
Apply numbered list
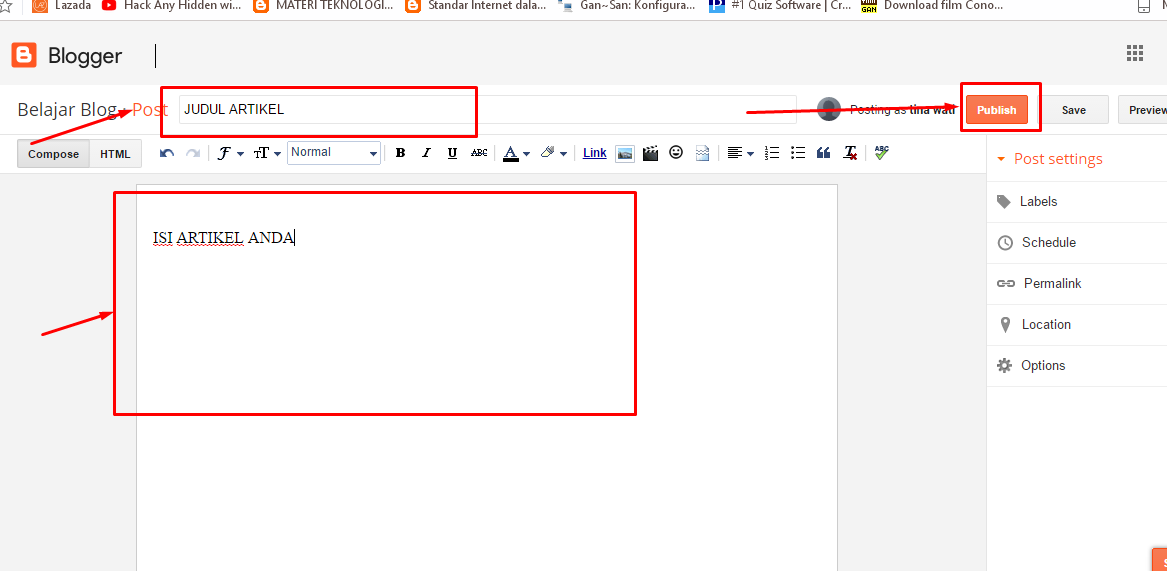[772, 153]
